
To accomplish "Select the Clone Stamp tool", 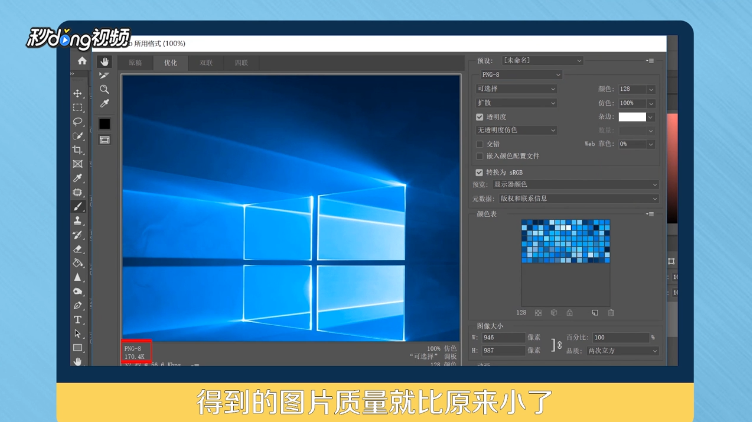I will (x=77, y=221).
